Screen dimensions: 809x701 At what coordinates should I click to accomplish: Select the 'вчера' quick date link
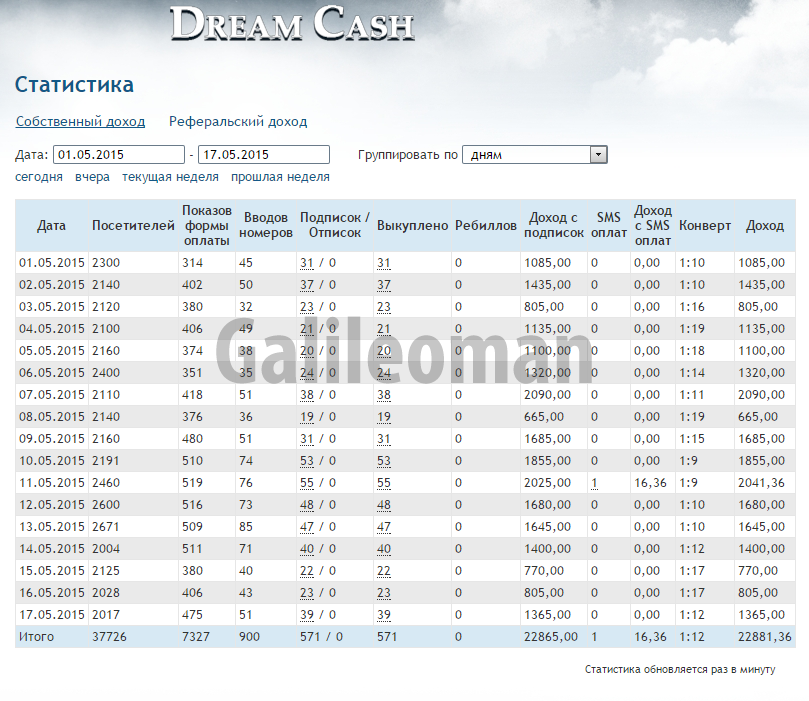pos(92,177)
